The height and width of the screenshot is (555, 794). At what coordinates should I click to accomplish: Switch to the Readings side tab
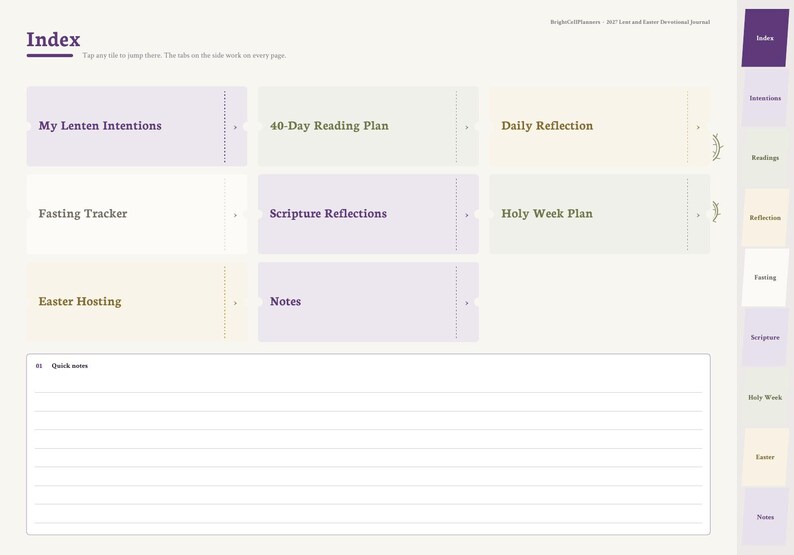tap(765, 157)
